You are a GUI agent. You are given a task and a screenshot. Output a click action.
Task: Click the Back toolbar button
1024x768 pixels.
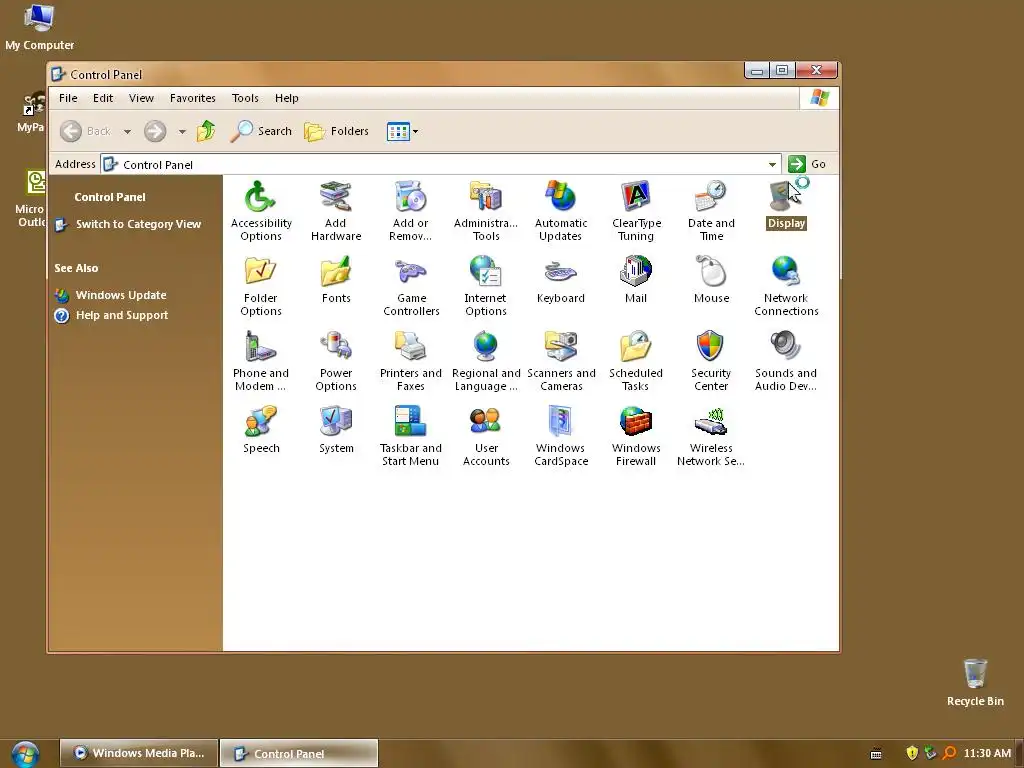pyautogui.click(x=86, y=131)
